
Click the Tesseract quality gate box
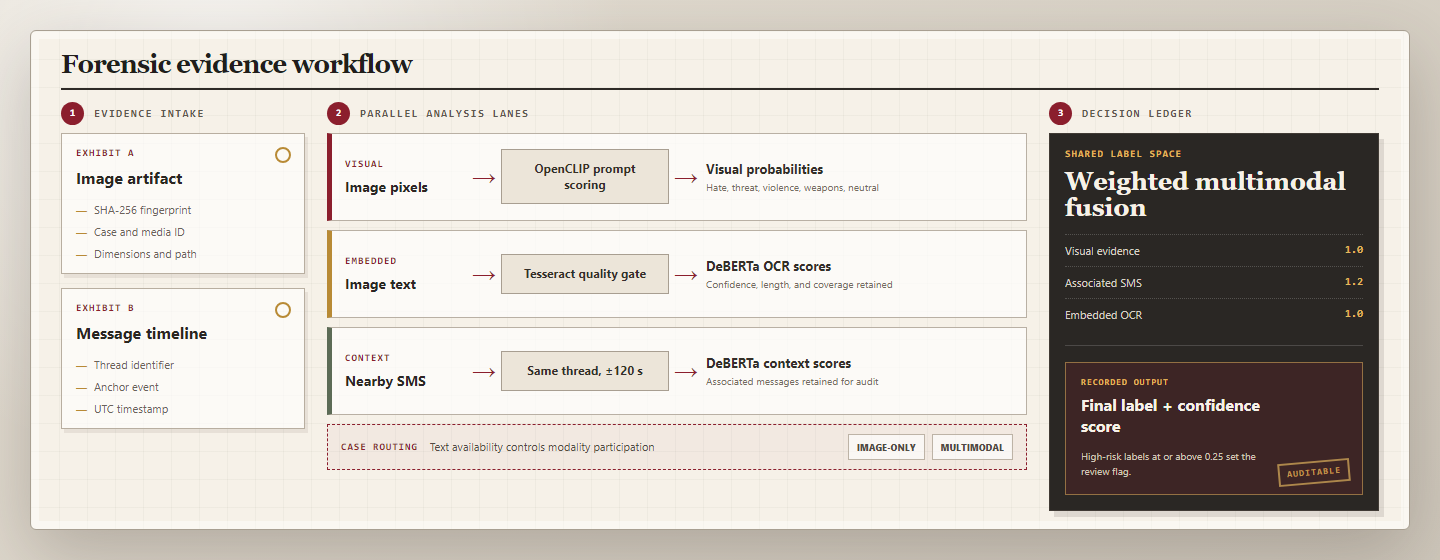pos(585,274)
